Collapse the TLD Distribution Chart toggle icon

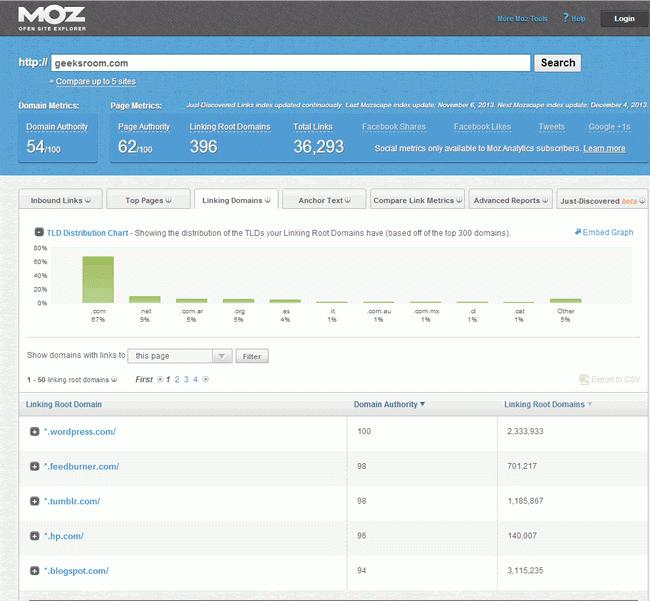click(x=39, y=232)
